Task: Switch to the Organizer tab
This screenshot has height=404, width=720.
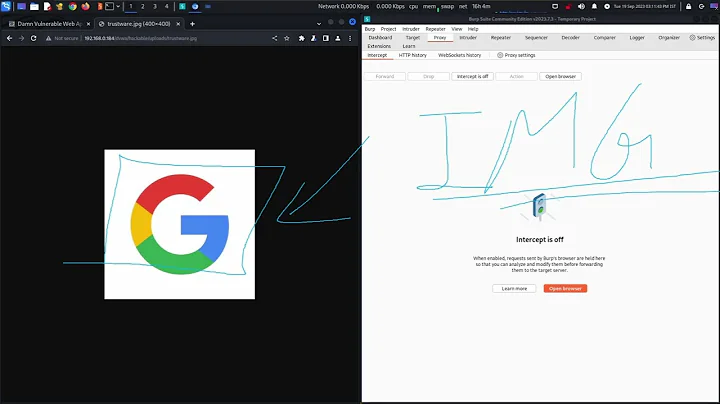Action: click(669, 38)
